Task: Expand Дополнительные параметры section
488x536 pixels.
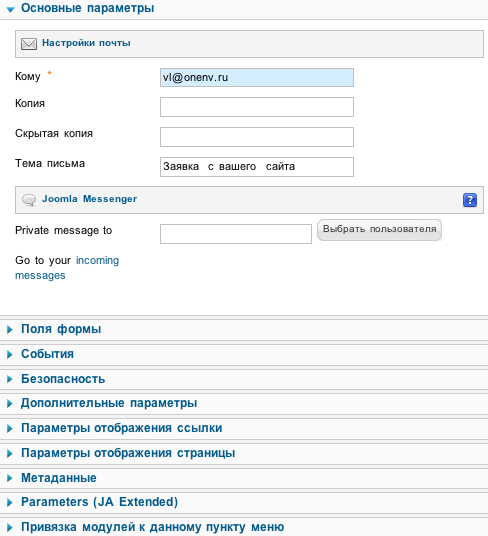Action: 244,403
